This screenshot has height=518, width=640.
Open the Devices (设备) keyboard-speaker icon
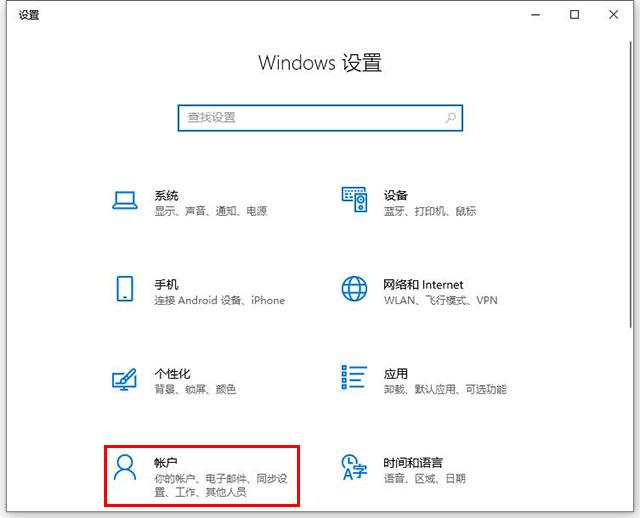pos(354,200)
